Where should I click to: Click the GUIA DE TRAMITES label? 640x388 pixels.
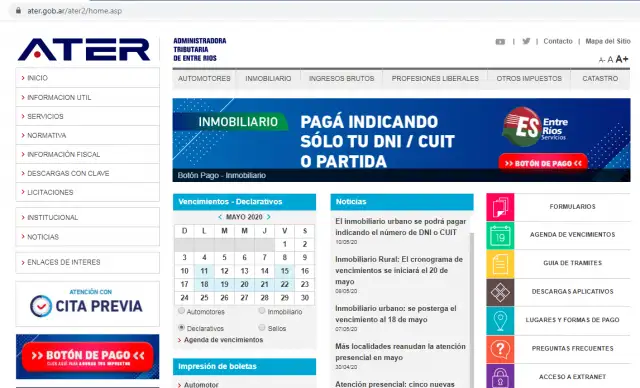[x=572, y=263]
